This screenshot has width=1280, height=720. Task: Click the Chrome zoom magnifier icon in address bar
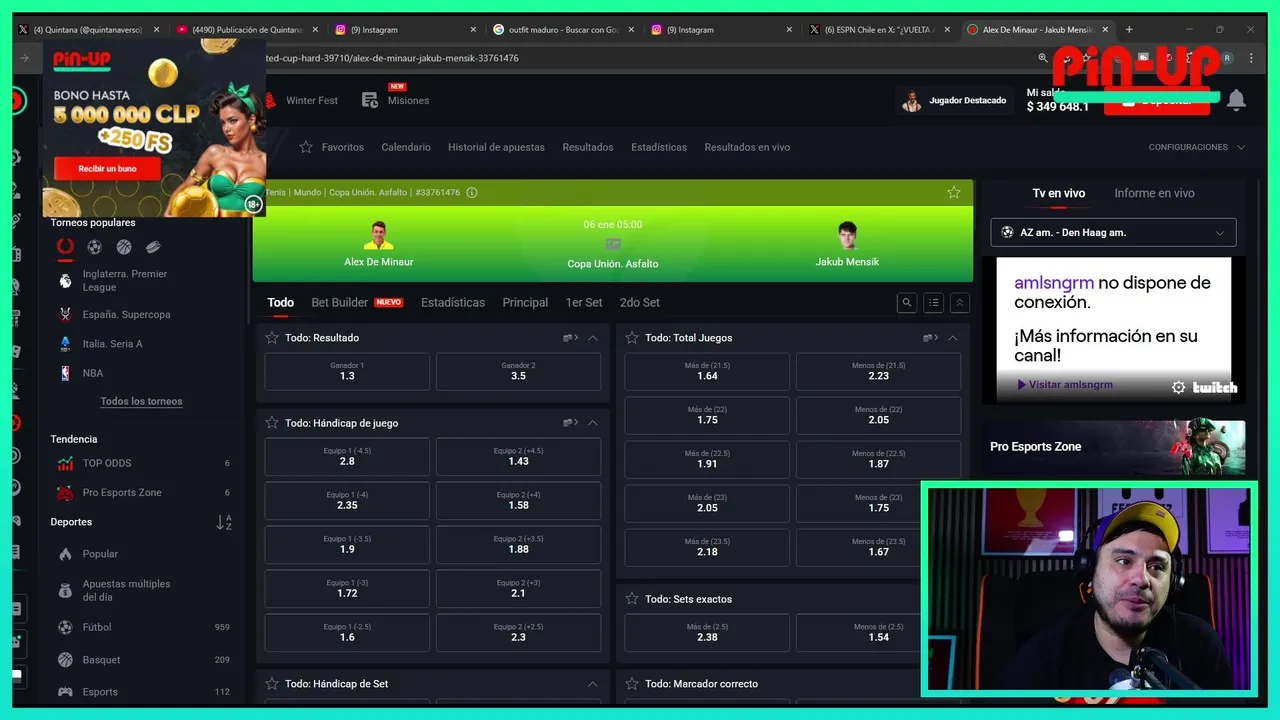point(1043,58)
